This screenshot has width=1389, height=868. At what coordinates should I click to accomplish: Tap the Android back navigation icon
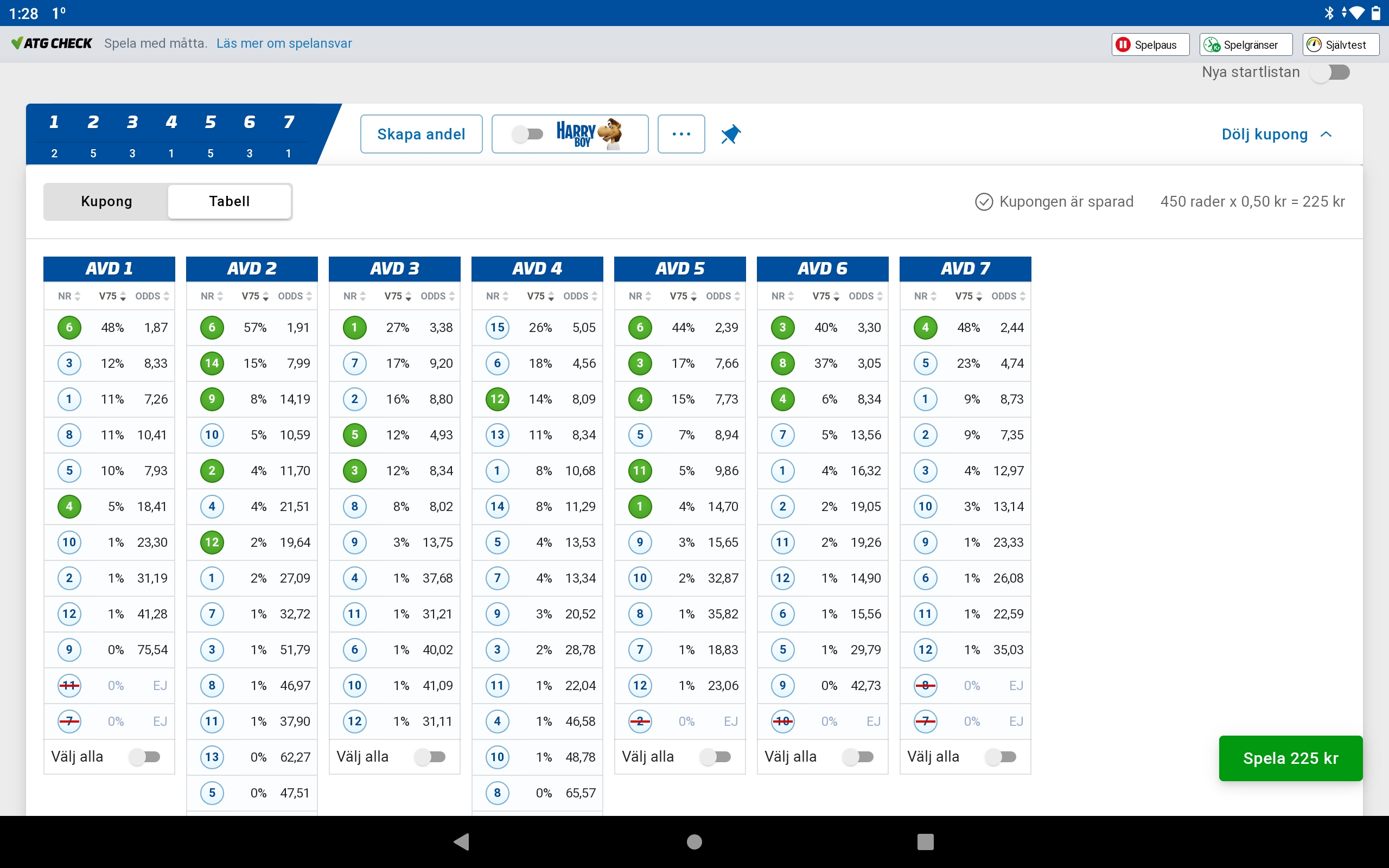(462, 841)
